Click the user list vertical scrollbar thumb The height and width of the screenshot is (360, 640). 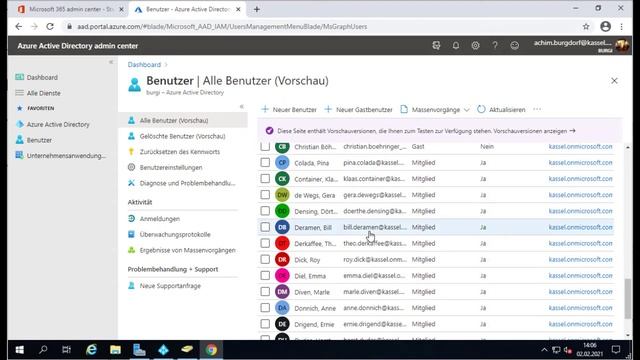pos(628,299)
